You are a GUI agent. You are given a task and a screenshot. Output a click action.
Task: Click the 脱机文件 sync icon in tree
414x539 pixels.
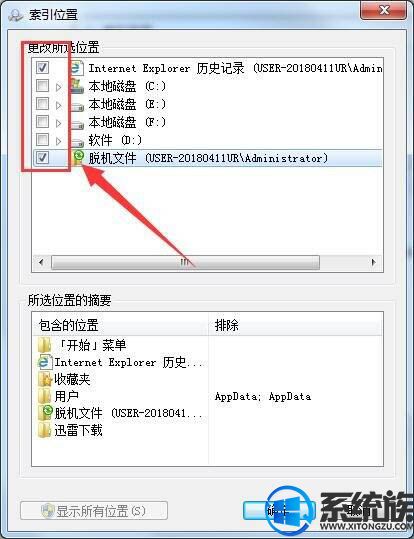pyautogui.click(x=78, y=158)
